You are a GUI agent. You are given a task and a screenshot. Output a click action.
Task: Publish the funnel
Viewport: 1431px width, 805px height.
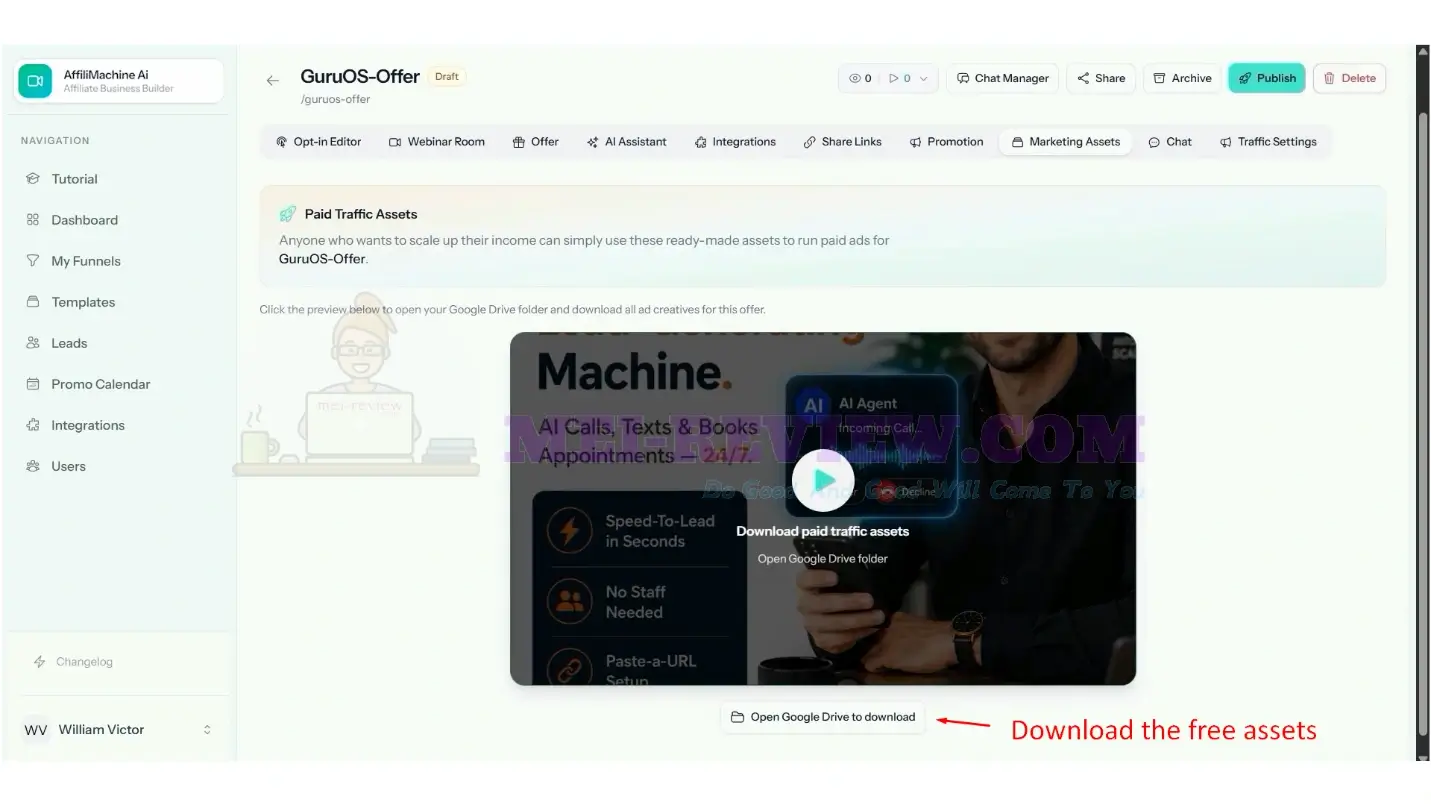(x=1267, y=78)
